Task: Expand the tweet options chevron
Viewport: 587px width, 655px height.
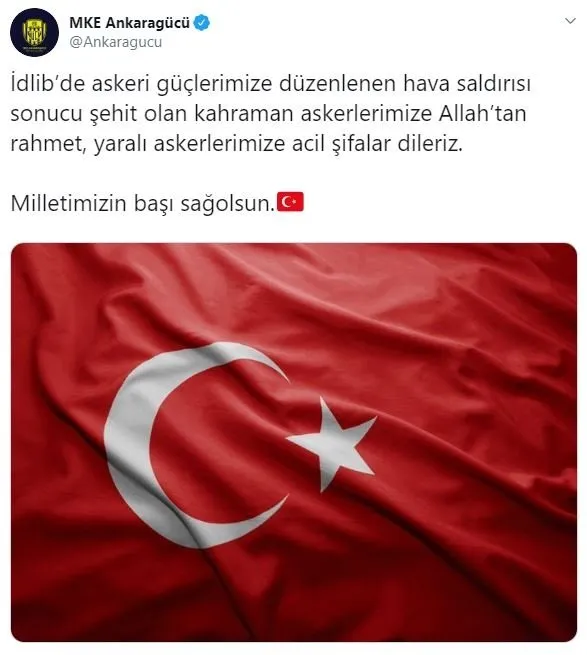Action: click(x=570, y=21)
